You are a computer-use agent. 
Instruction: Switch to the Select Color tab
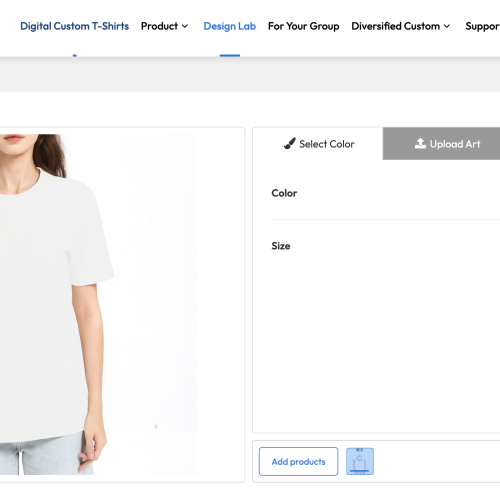tap(318, 144)
